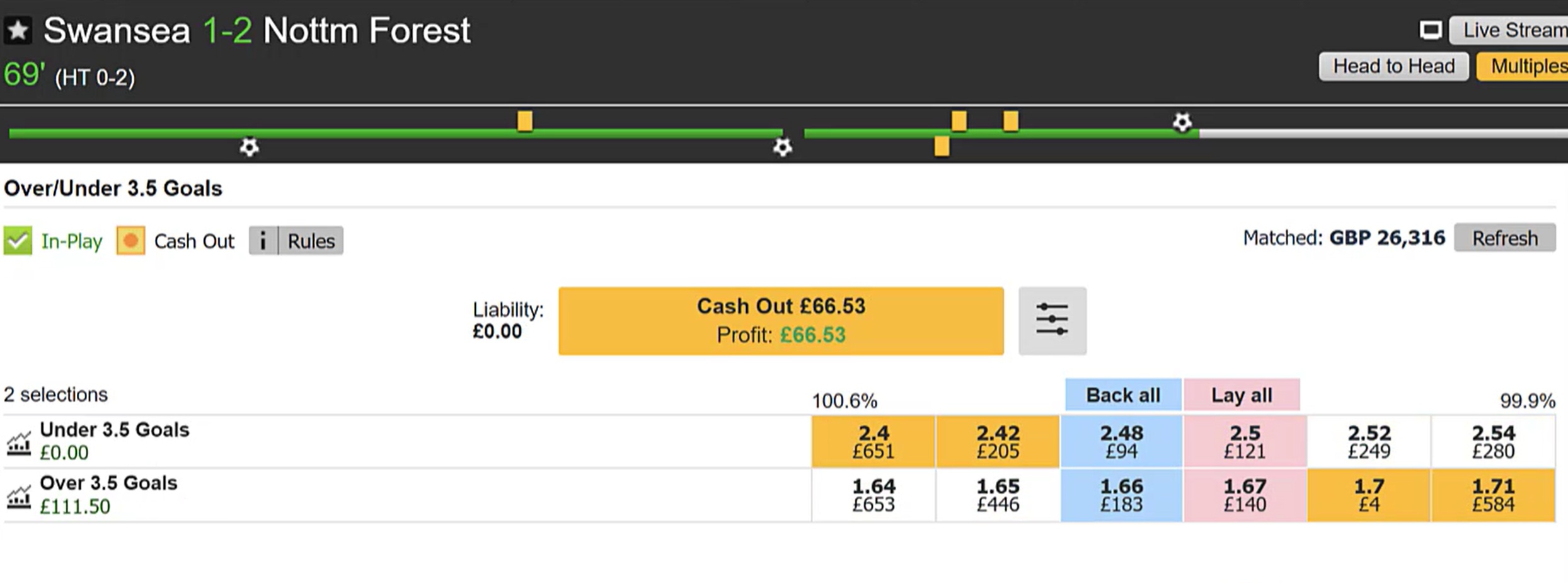This screenshot has width=1568, height=583.
Task: Click the Back all column header
Action: click(1122, 395)
